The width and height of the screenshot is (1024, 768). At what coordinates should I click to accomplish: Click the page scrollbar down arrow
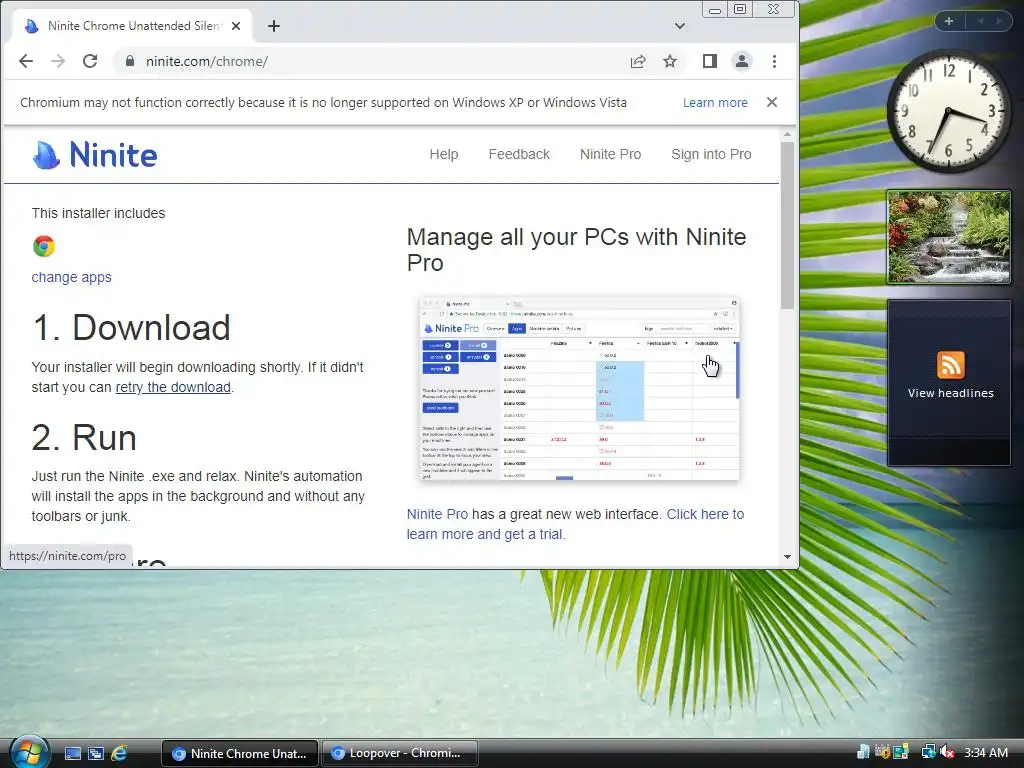(787, 556)
